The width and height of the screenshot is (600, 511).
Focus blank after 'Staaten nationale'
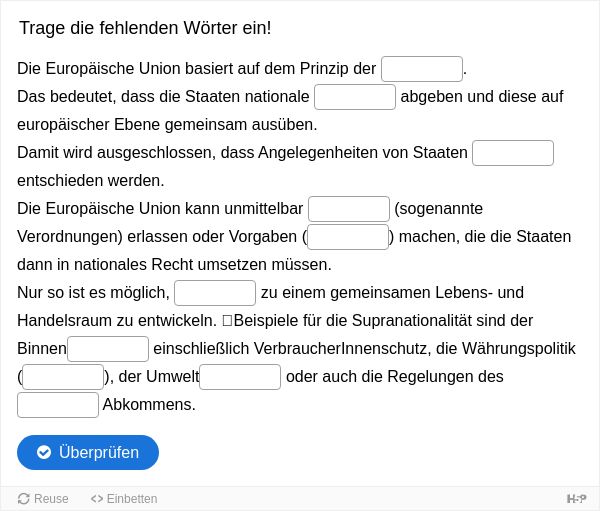[355, 97]
